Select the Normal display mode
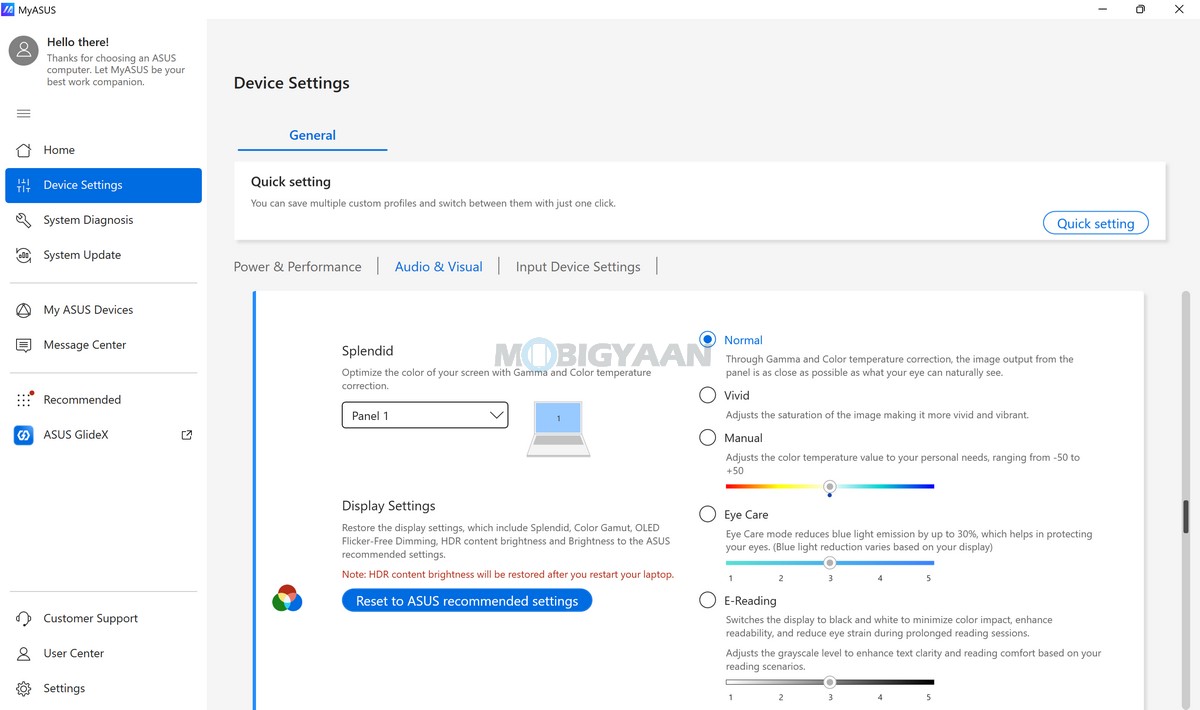This screenshot has width=1200, height=710. tap(708, 340)
